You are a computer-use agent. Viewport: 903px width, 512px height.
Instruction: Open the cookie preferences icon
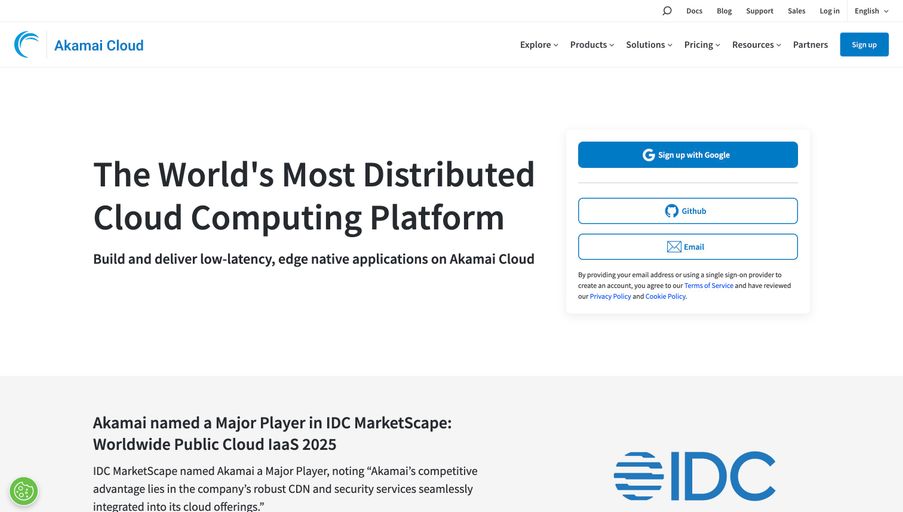[24, 491]
